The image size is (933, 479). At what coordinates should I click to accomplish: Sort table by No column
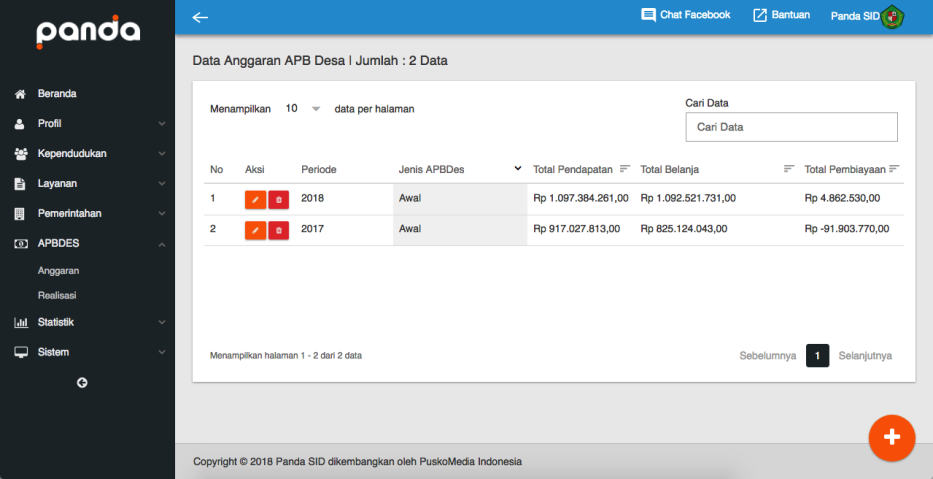[217, 170]
